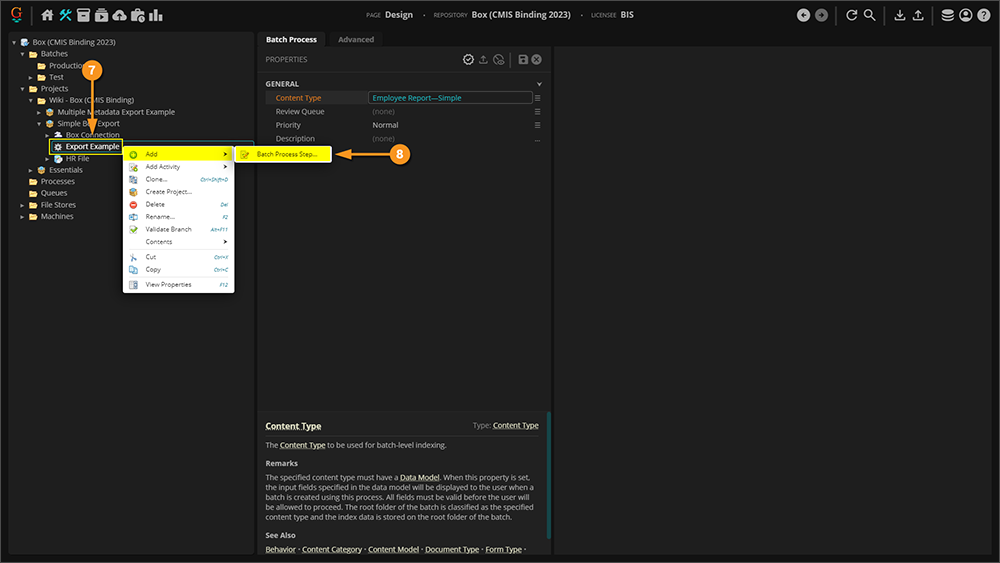Open the briefcase clock Jobs icon
This screenshot has width=1000, height=563.
tap(138, 15)
